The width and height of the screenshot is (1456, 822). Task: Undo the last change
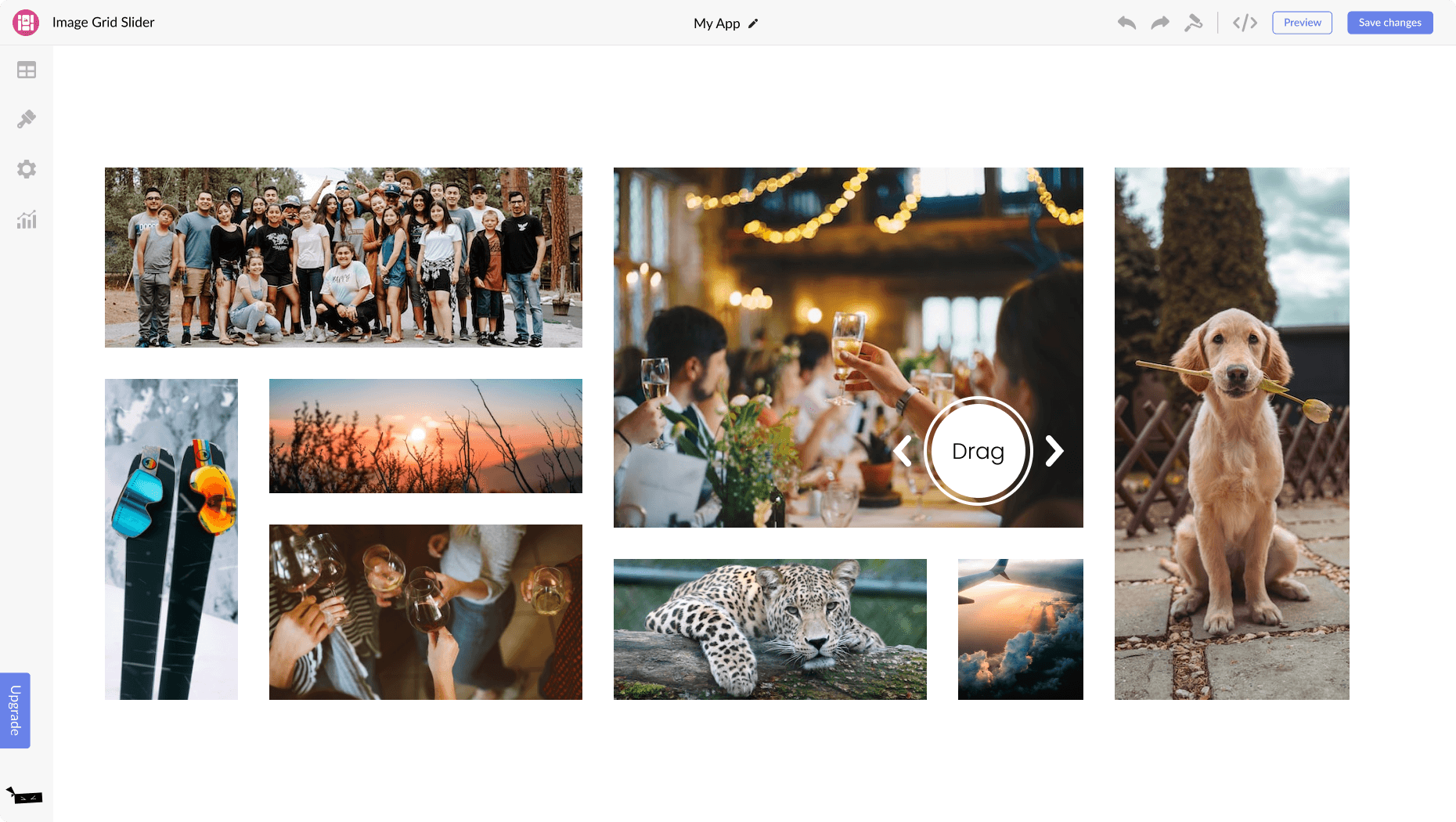point(1126,23)
